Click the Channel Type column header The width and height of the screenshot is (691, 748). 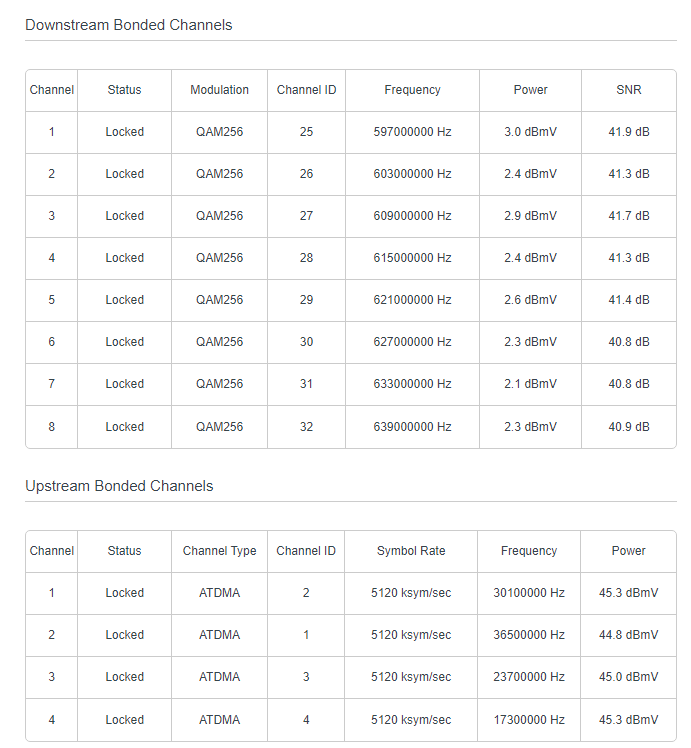(219, 551)
